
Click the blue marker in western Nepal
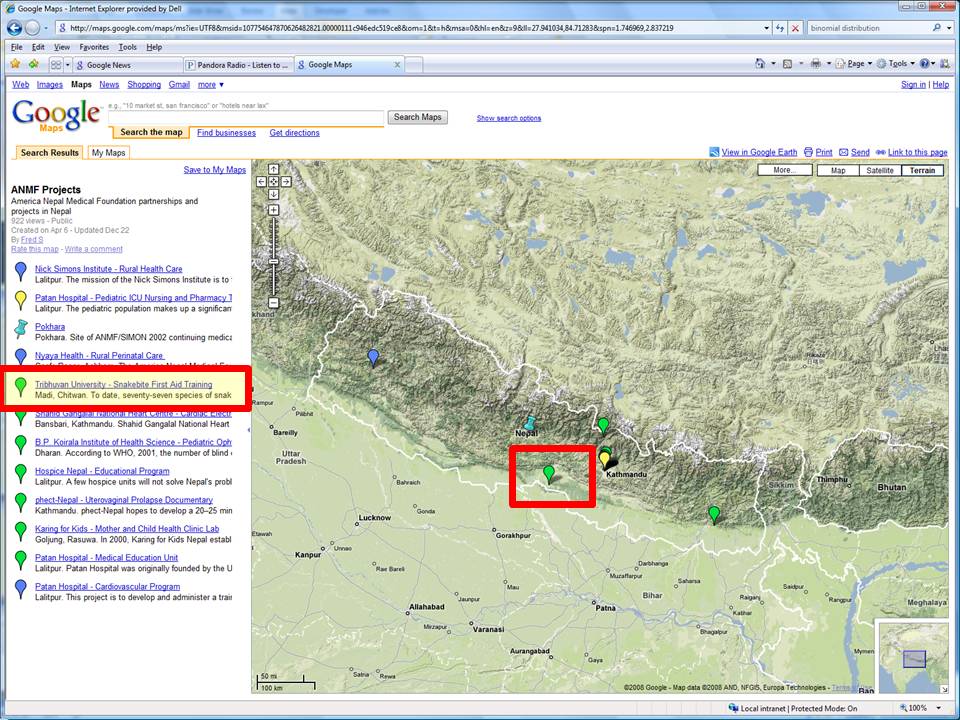[373, 357]
